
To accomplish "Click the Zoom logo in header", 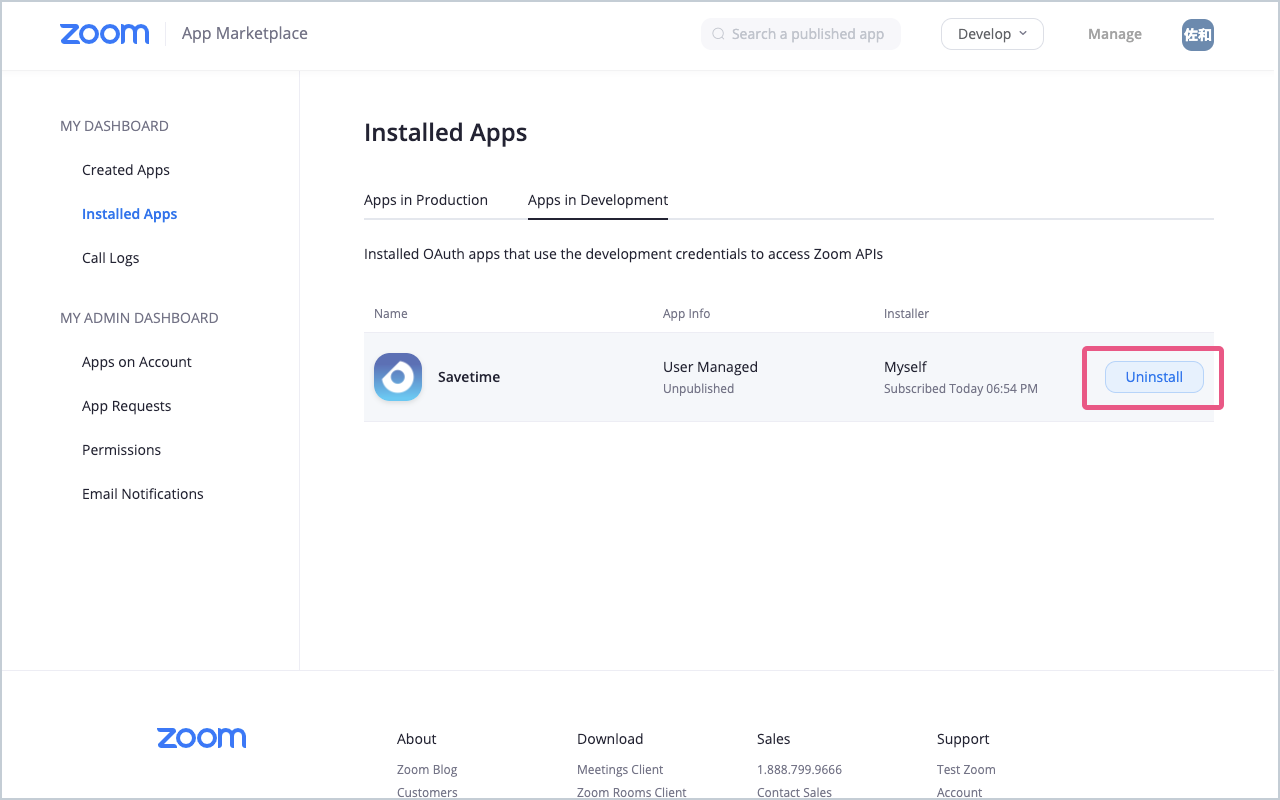I will [x=104, y=34].
